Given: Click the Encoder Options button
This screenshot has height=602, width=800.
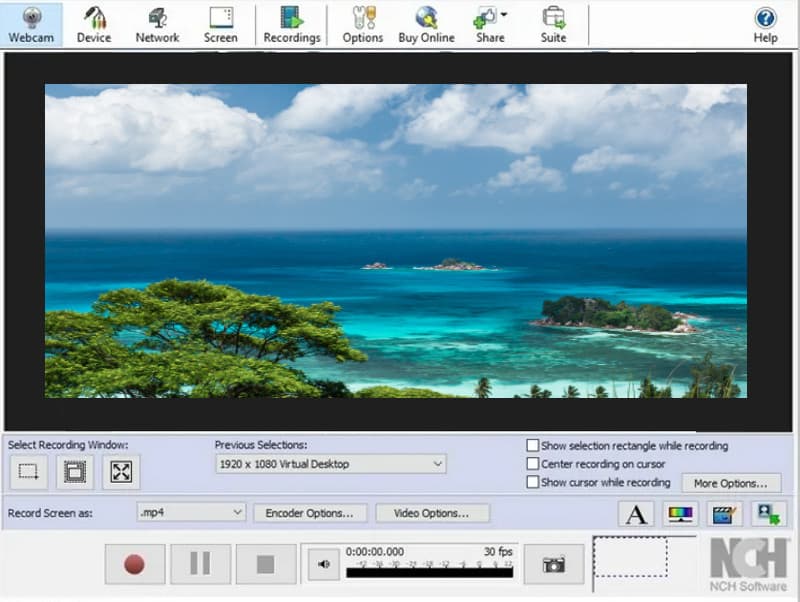Looking at the screenshot, I should (x=310, y=513).
